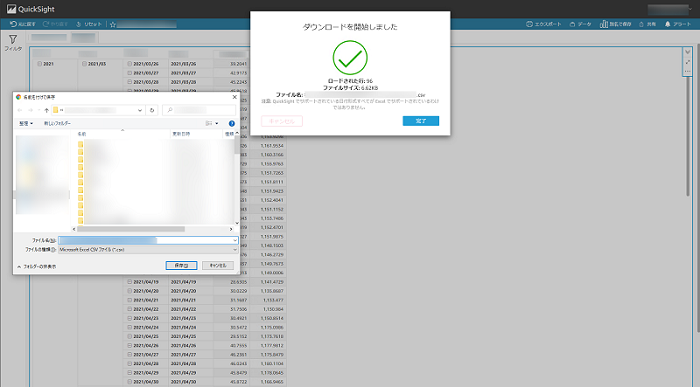This screenshot has width=700, height=387.
Task: Close the Save As dialog
Action: [234, 97]
